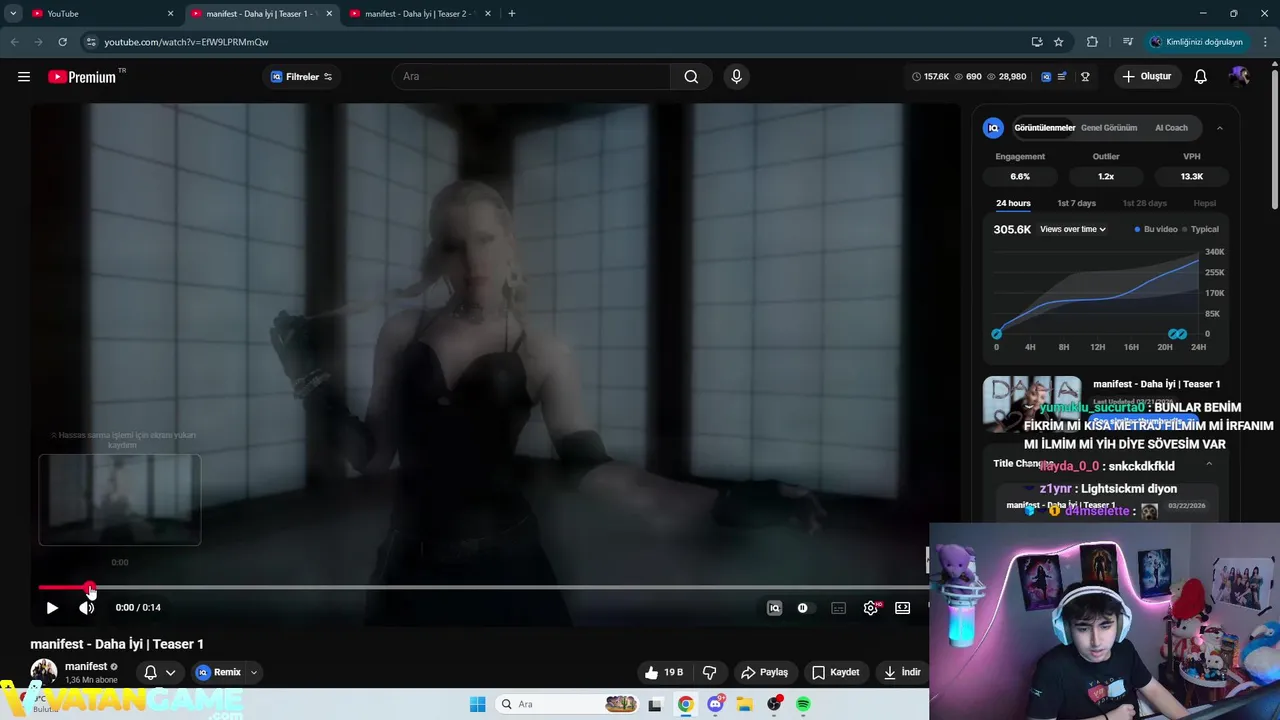Close the Teaser 1 browser tab
Image resolution: width=1280 pixels, height=720 pixels.
(x=329, y=14)
